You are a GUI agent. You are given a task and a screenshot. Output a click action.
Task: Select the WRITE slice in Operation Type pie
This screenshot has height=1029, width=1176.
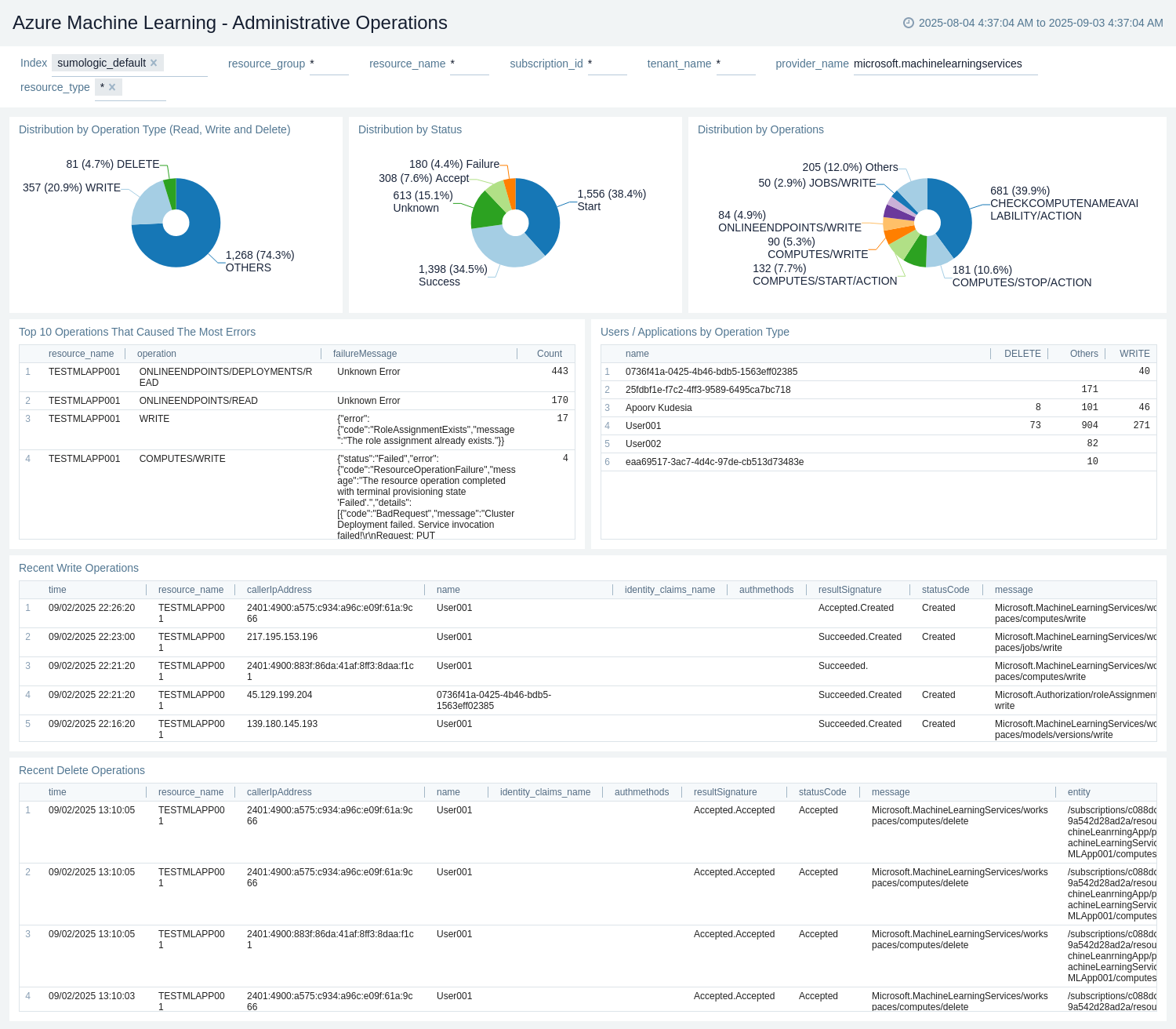tap(149, 204)
